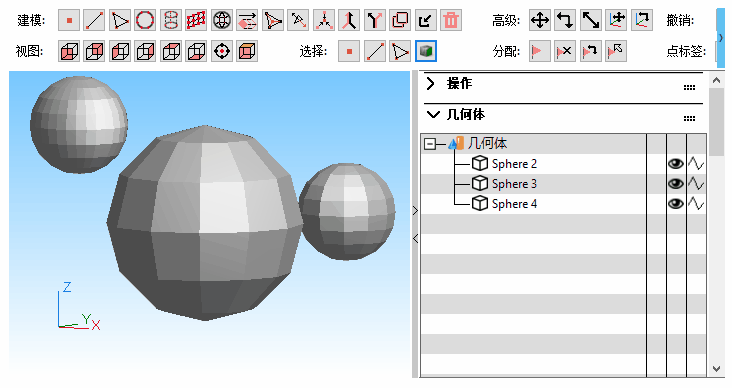Toggle the curve icon for Sphere 4

coord(696,204)
